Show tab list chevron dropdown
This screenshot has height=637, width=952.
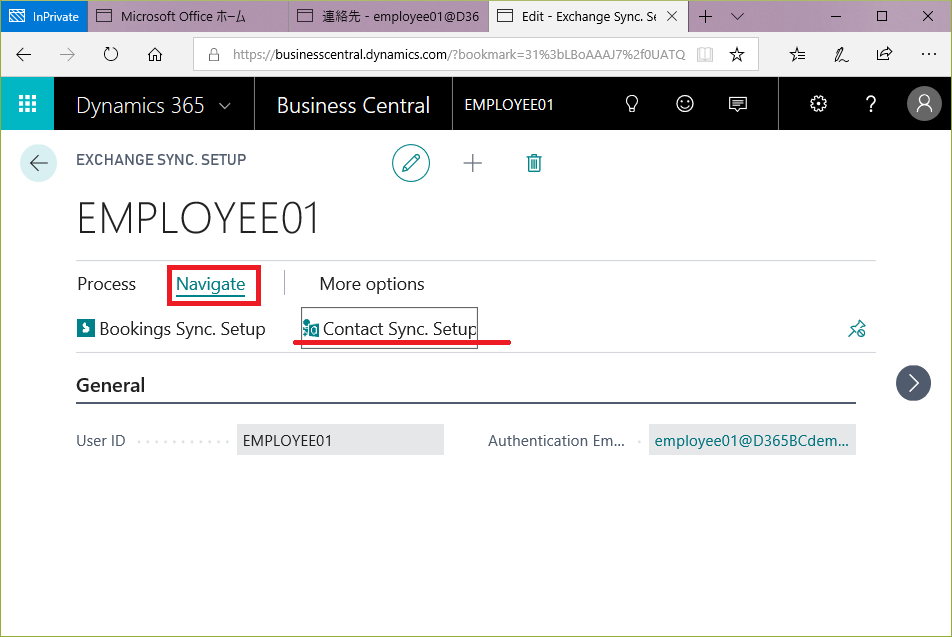(737, 16)
